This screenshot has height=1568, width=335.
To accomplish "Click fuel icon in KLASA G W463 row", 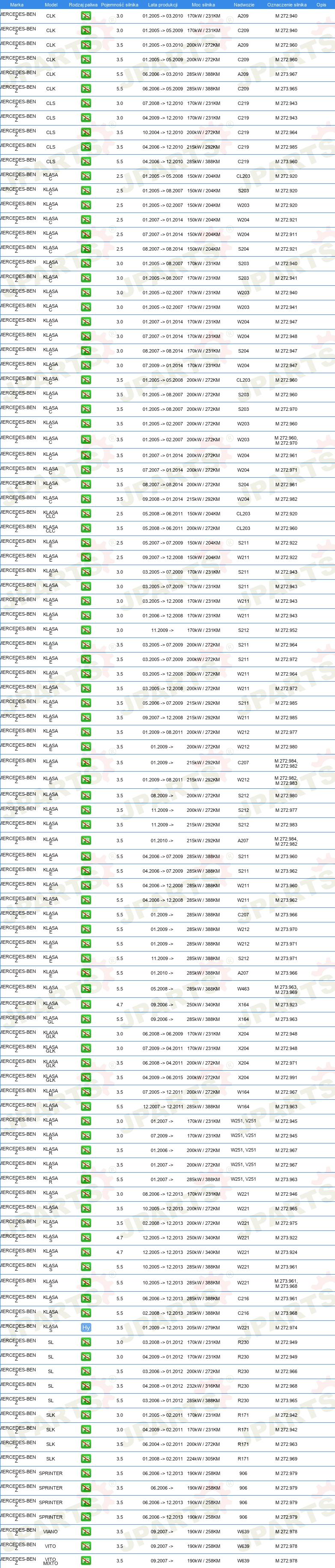I will click(86, 989).
